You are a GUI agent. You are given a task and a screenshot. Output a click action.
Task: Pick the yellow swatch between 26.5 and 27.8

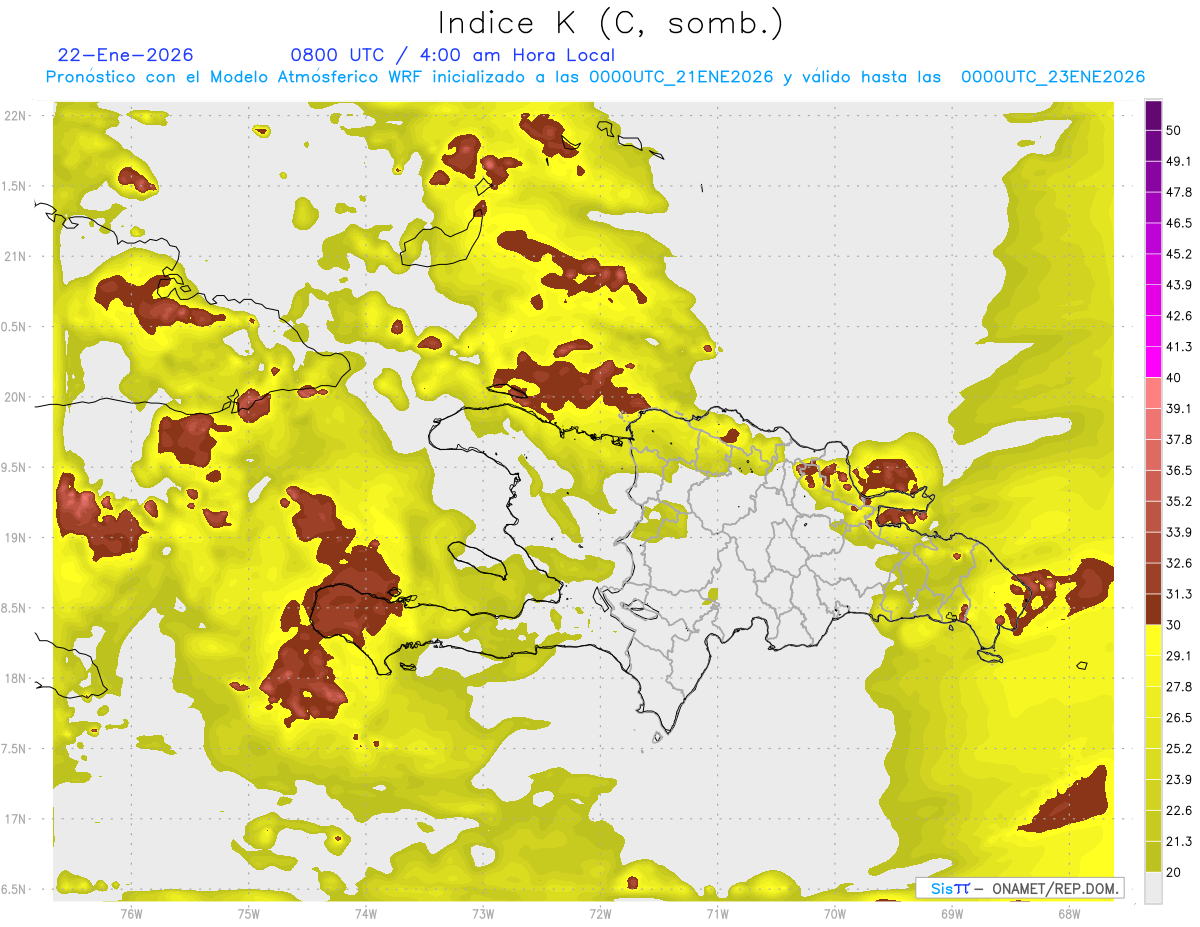1154,703
